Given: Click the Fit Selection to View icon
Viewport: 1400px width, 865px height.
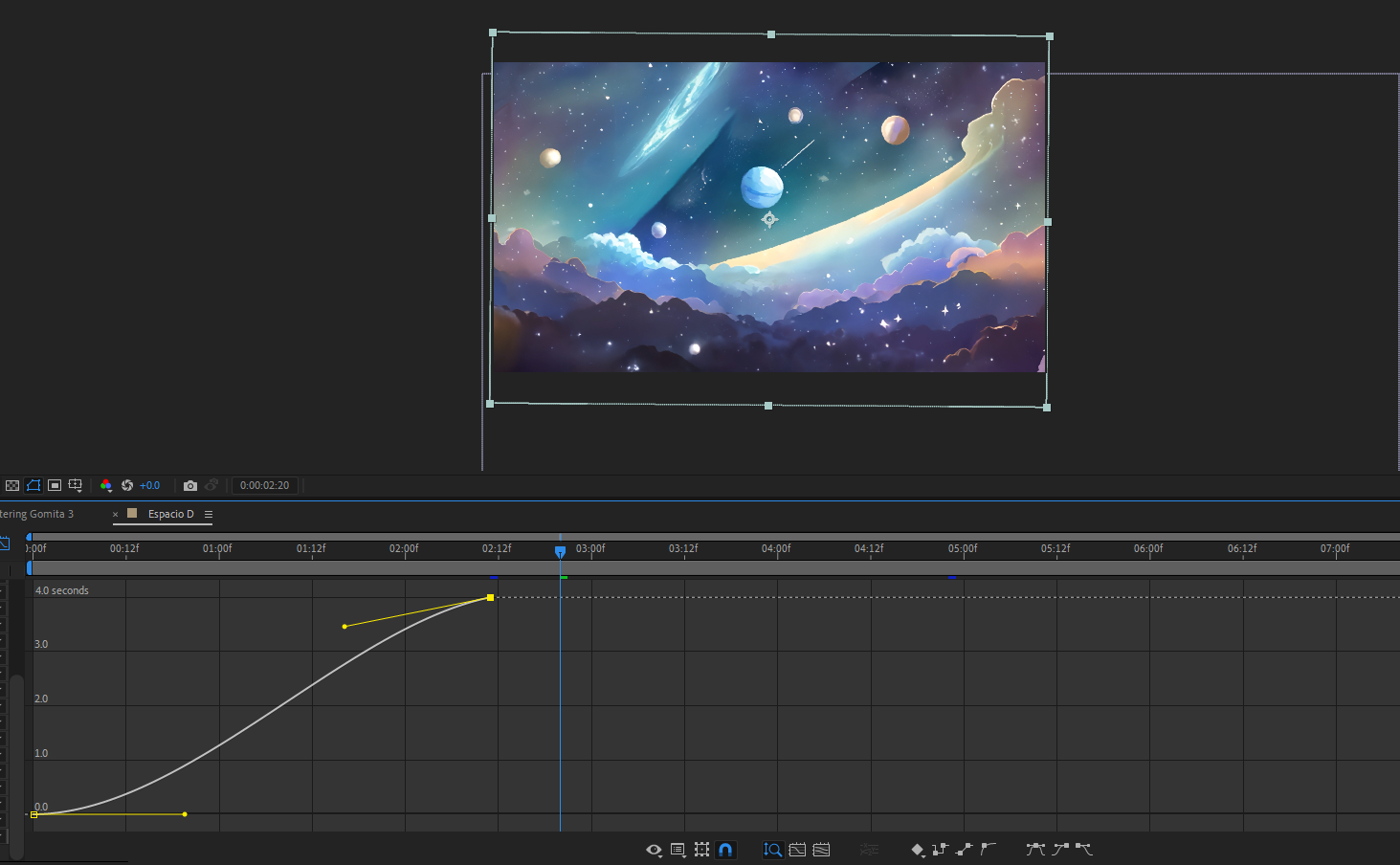Looking at the screenshot, I should [797, 849].
